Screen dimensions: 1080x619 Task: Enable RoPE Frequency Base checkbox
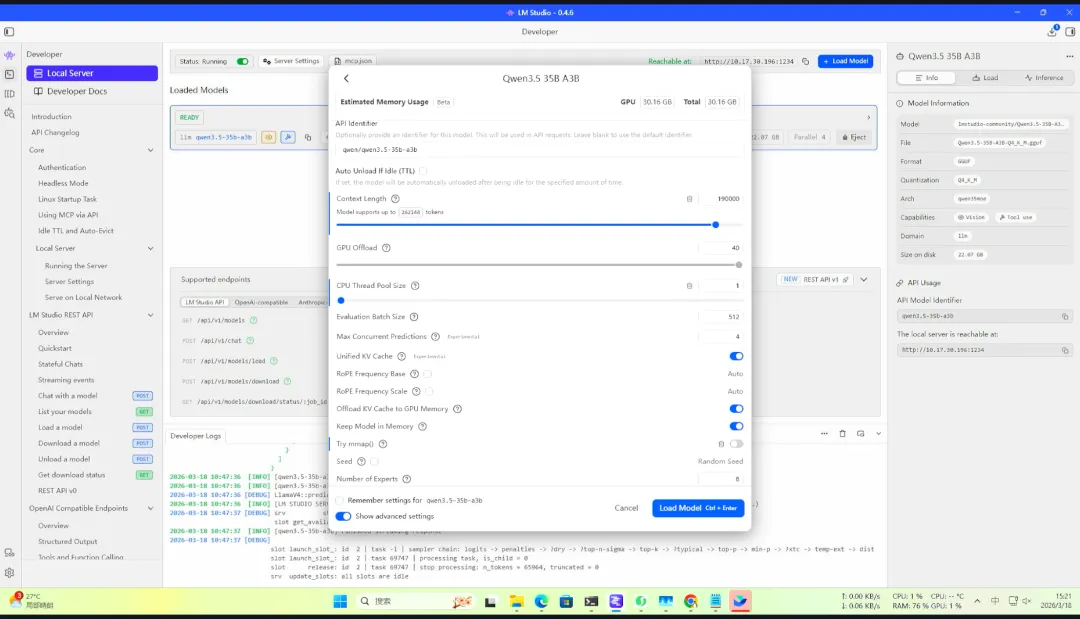click(x=428, y=374)
